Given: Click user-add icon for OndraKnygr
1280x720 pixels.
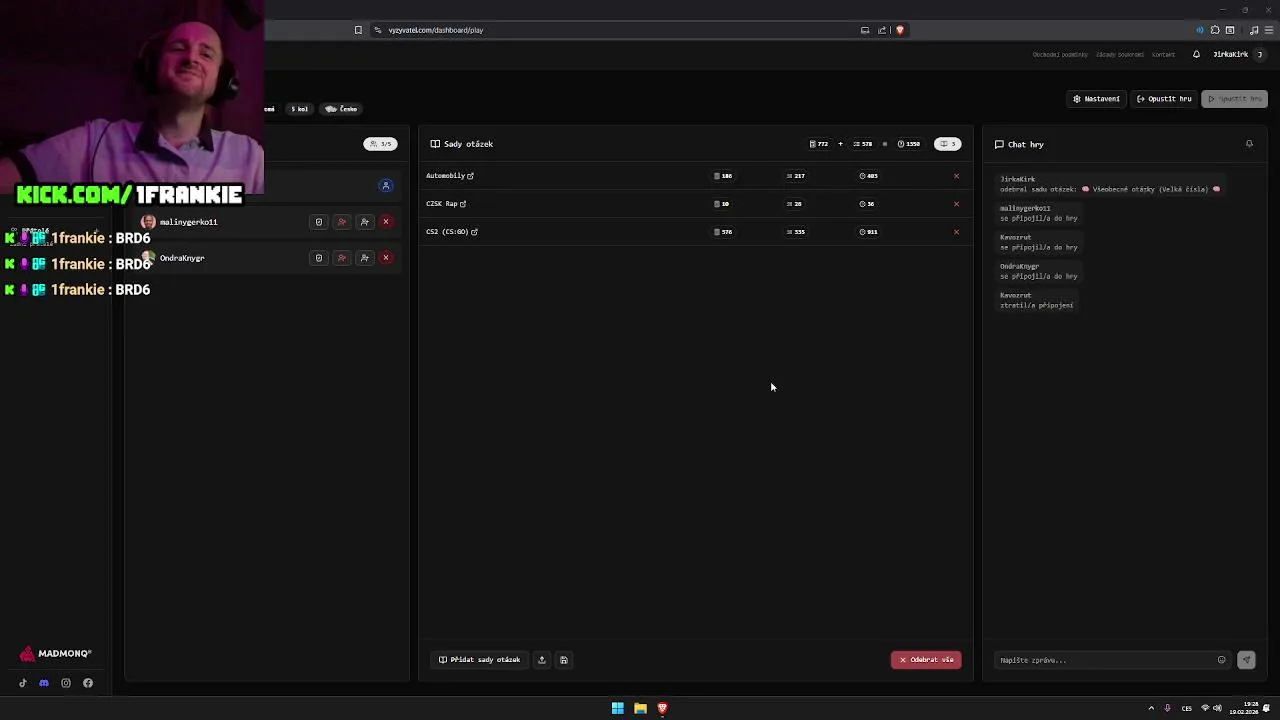Looking at the screenshot, I should (x=365, y=258).
